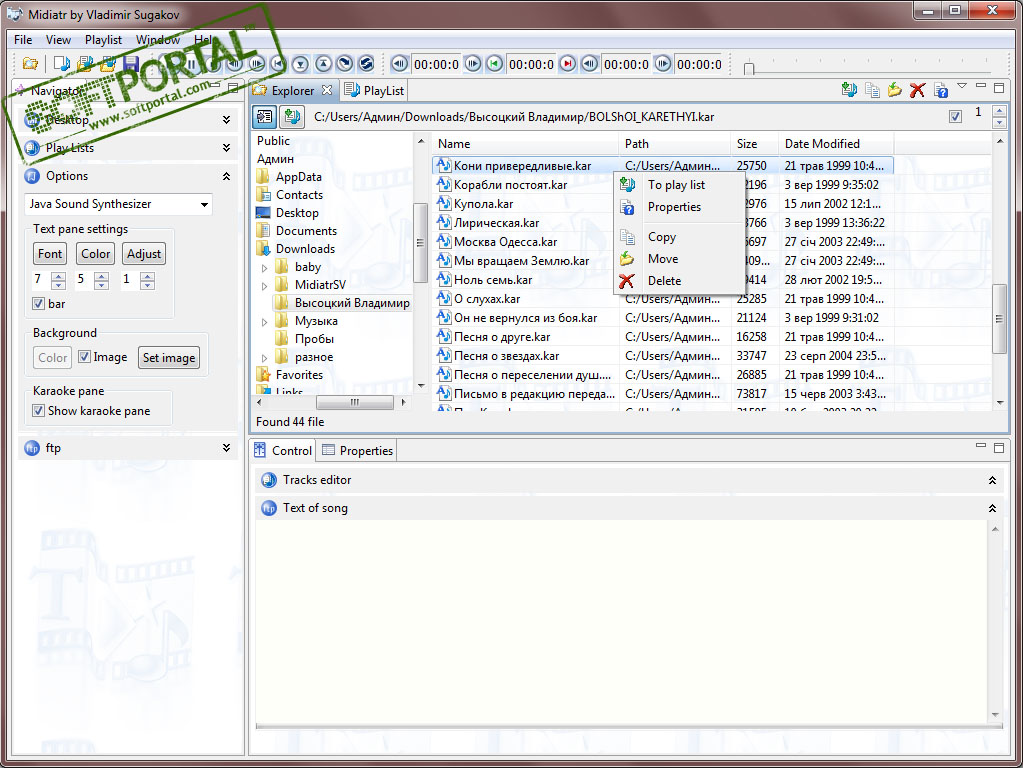1023x768 pixels.
Task: Toggle checkbox right of the path bar
Action: tap(955, 117)
